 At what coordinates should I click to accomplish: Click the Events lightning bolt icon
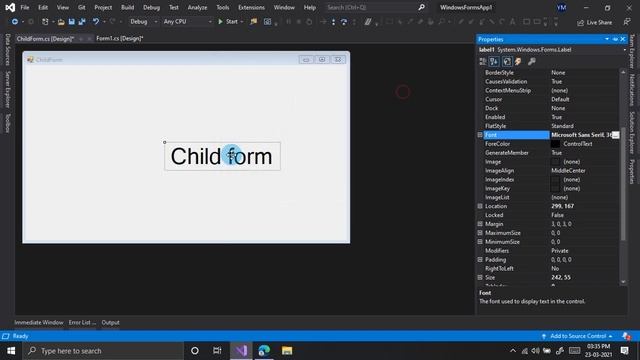tap(518, 62)
